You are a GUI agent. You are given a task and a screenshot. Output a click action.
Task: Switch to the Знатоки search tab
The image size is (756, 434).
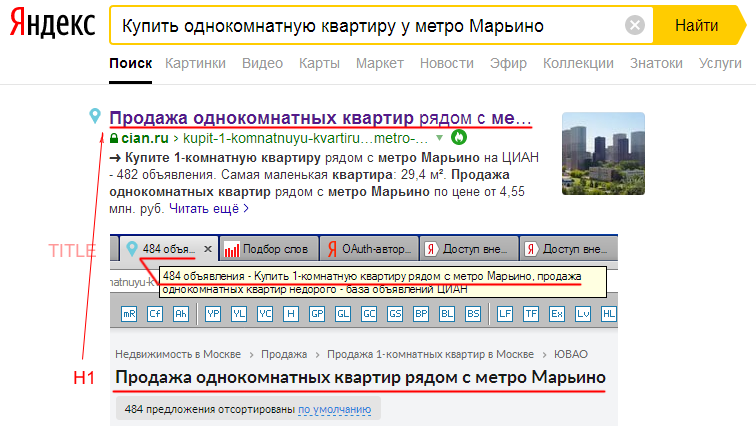(656, 63)
